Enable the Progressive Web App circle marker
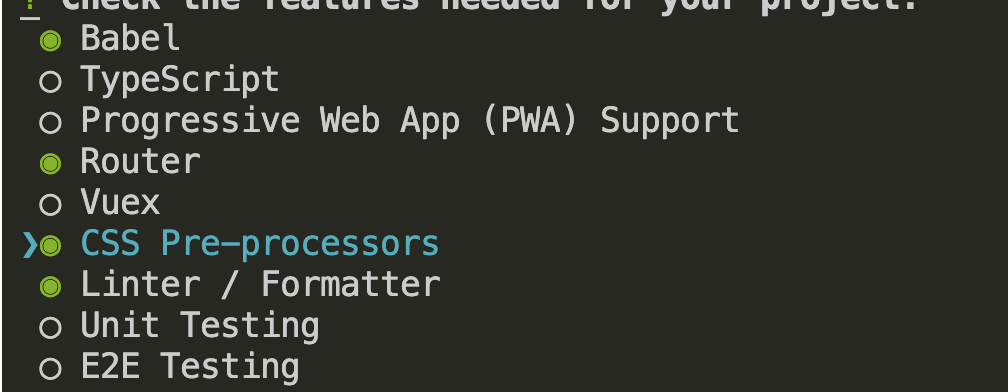 (x=50, y=123)
